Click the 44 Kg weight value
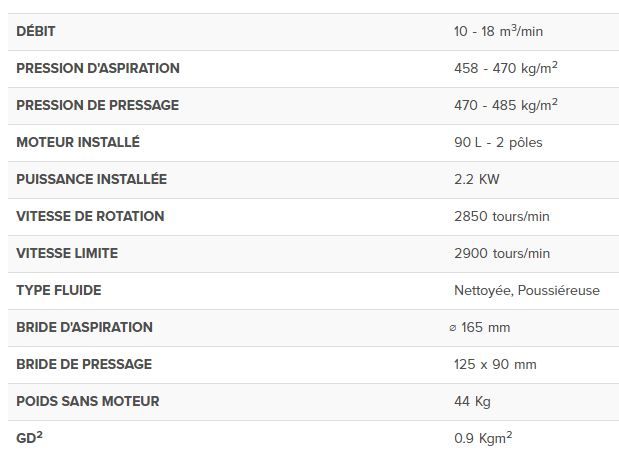 point(472,401)
